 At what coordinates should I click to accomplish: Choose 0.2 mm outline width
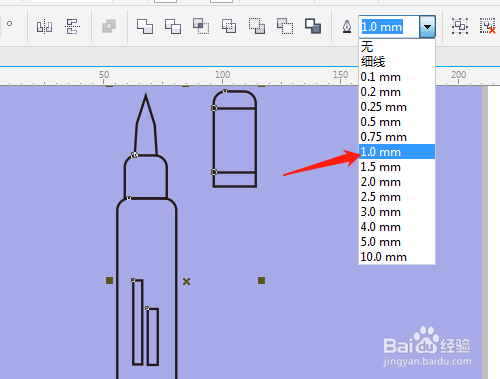coord(397,92)
